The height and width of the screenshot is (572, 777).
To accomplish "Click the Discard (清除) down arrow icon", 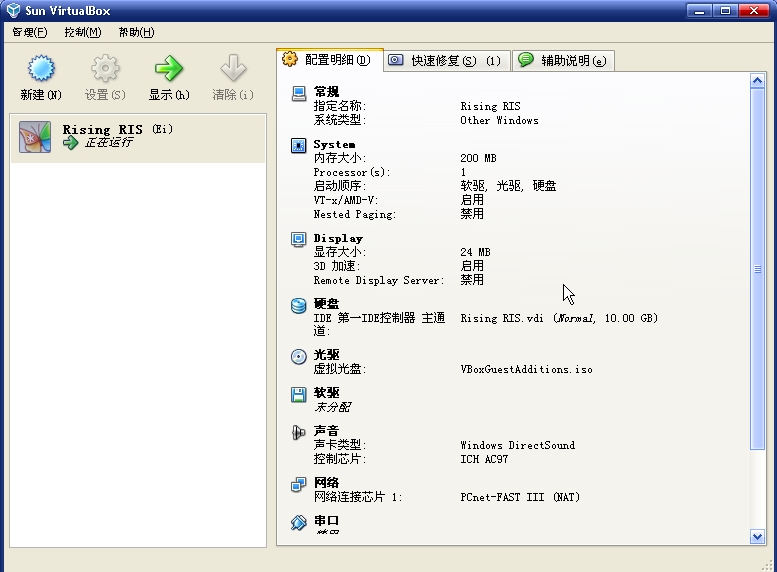I will [x=233, y=70].
